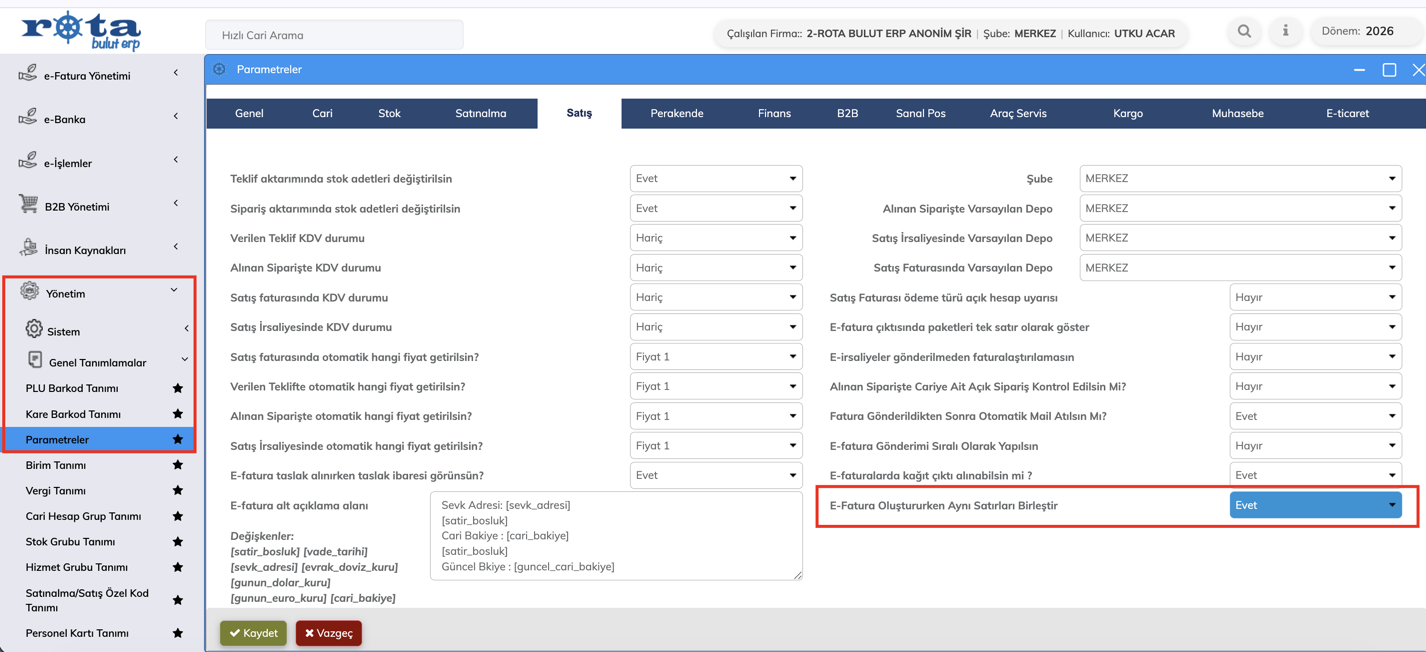1426x652 pixels.
Task: Switch to the Perakende tab
Action: point(676,114)
